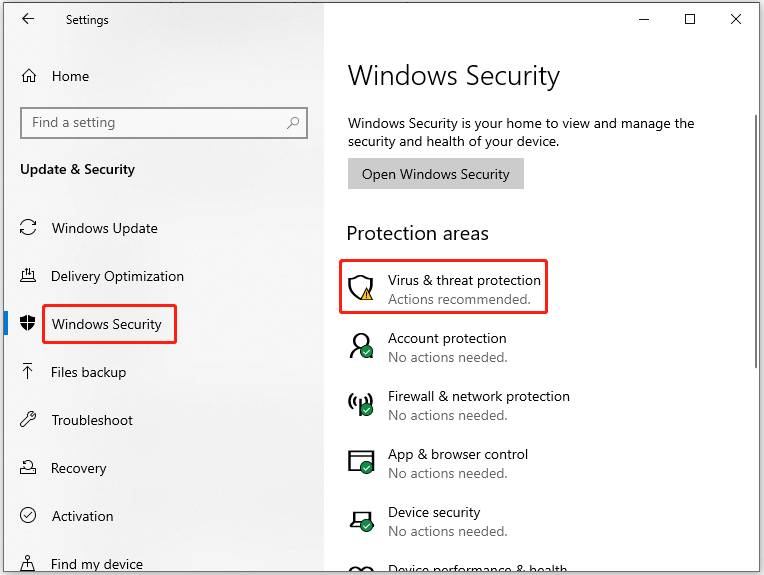This screenshot has height=575, width=764.
Task: Type in the Find a setting box
Action: [150, 123]
